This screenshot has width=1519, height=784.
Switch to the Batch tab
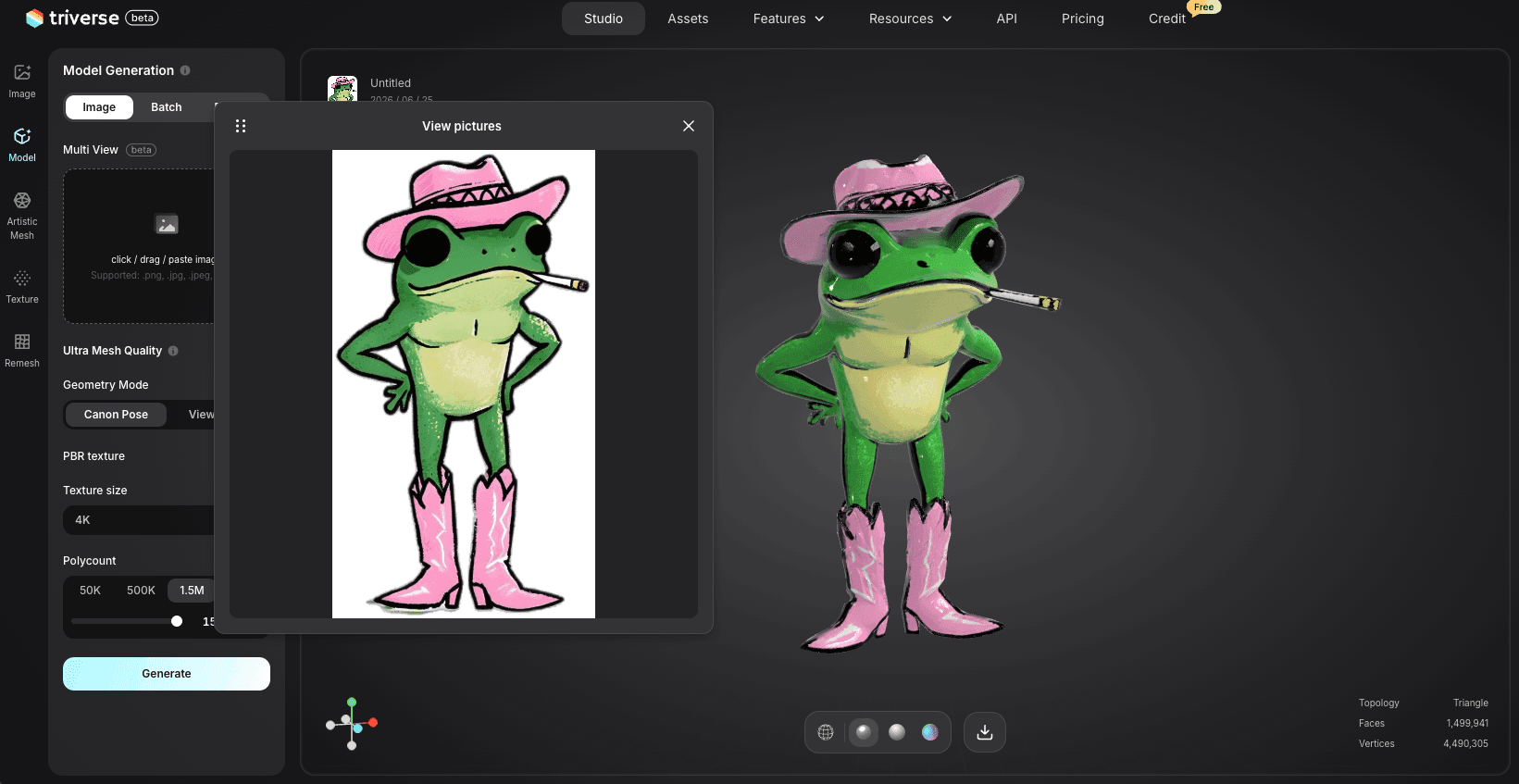[167, 107]
